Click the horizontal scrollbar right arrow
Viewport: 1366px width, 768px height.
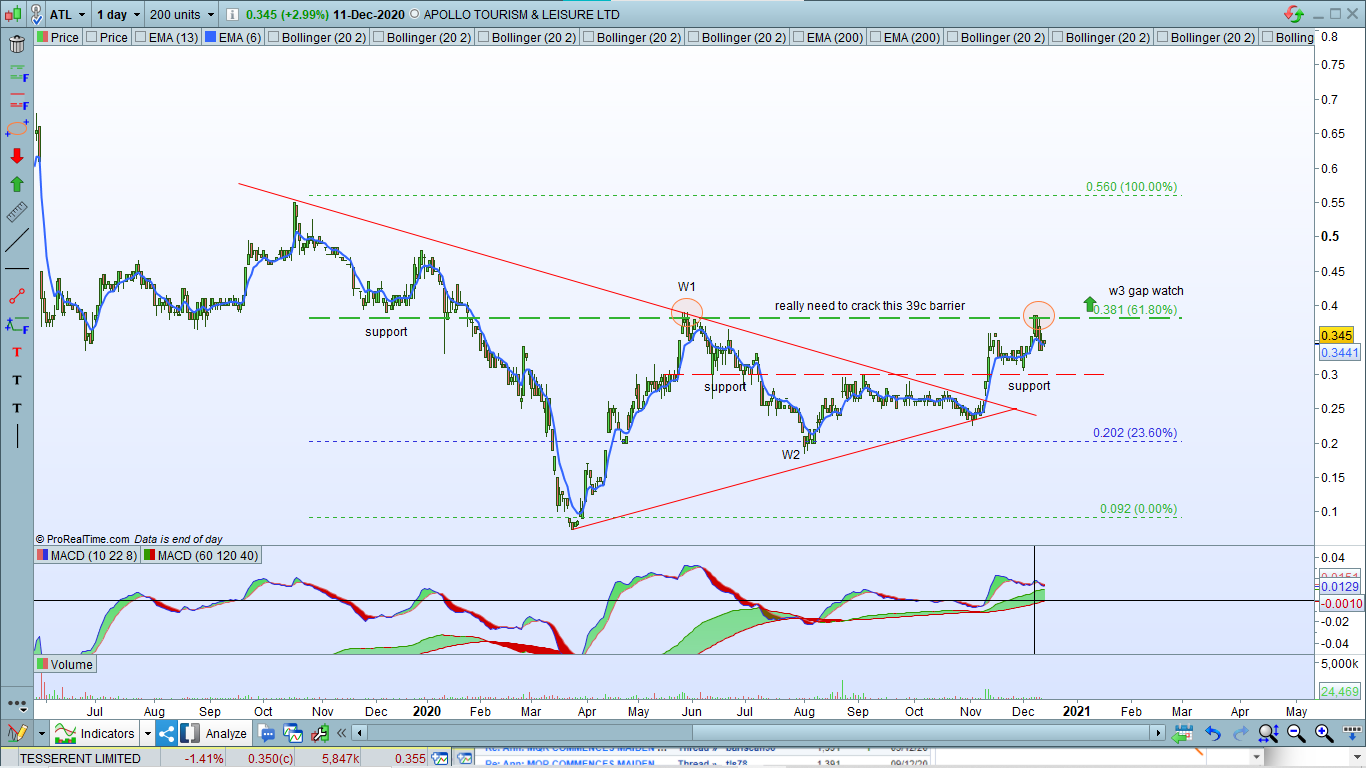(1160, 733)
